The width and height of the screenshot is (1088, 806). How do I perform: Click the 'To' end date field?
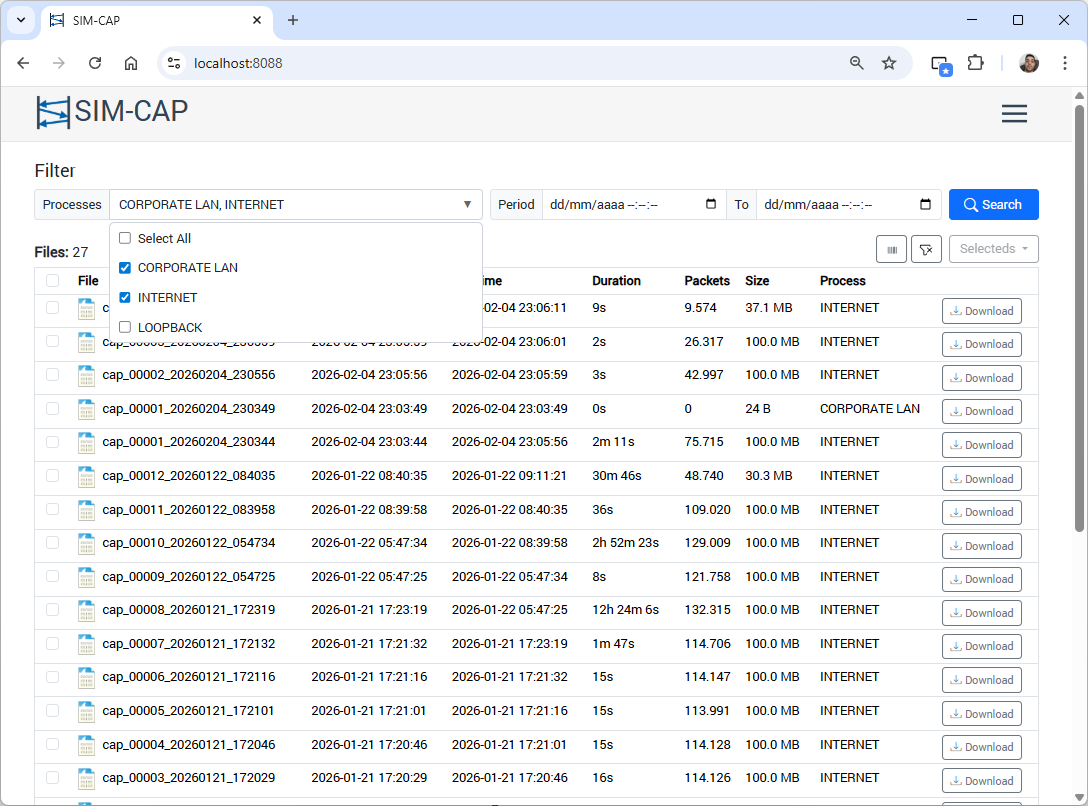click(838, 204)
